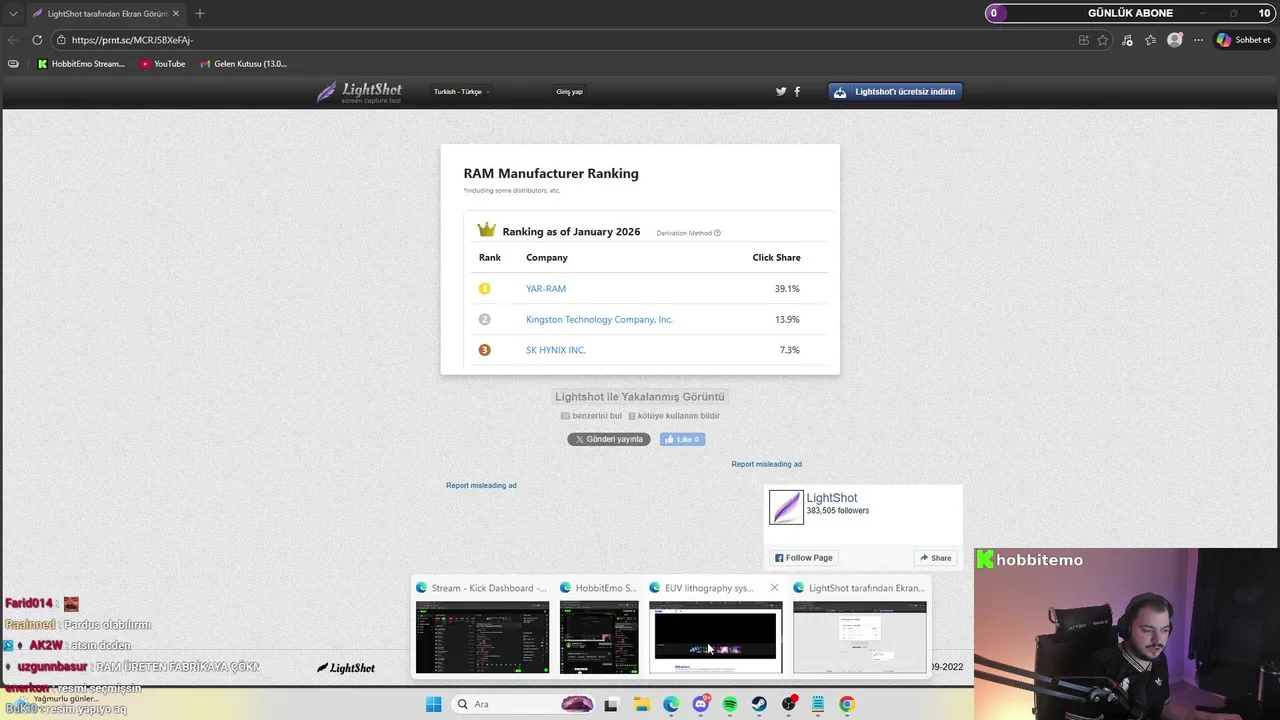Open the HobbitEmo Stream bookmark
This screenshot has width=1280, height=720.
point(81,64)
